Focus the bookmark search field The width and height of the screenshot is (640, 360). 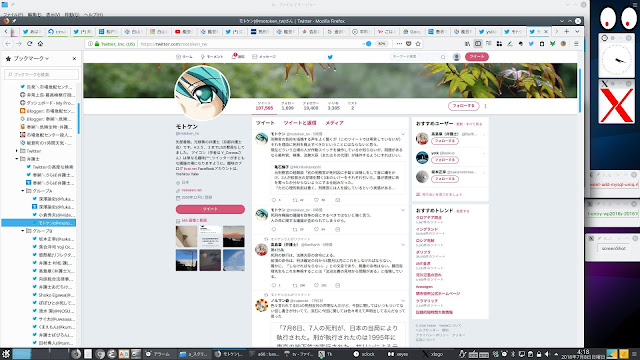pos(41,74)
